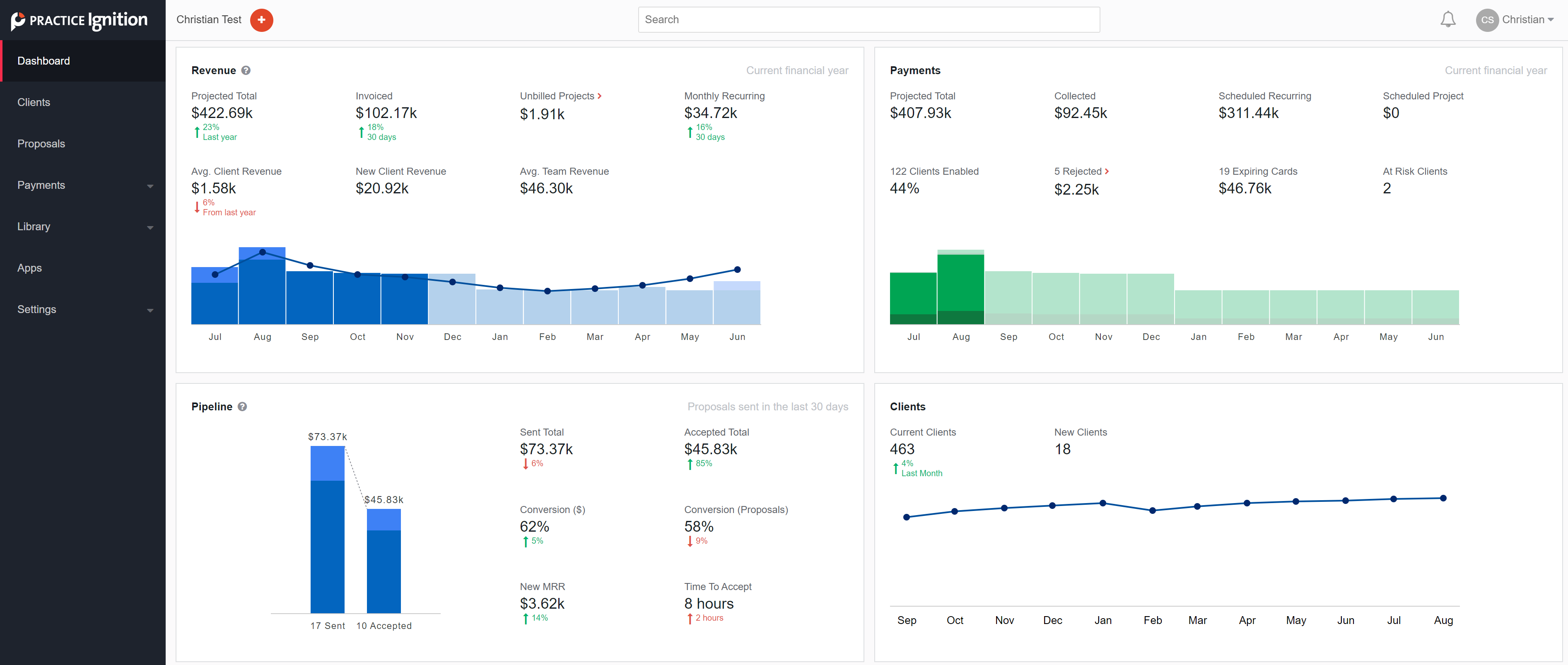This screenshot has width=1568, height=665.
Task: Click the Pipeline help question mark icon
Action: [x=242, y=407]
